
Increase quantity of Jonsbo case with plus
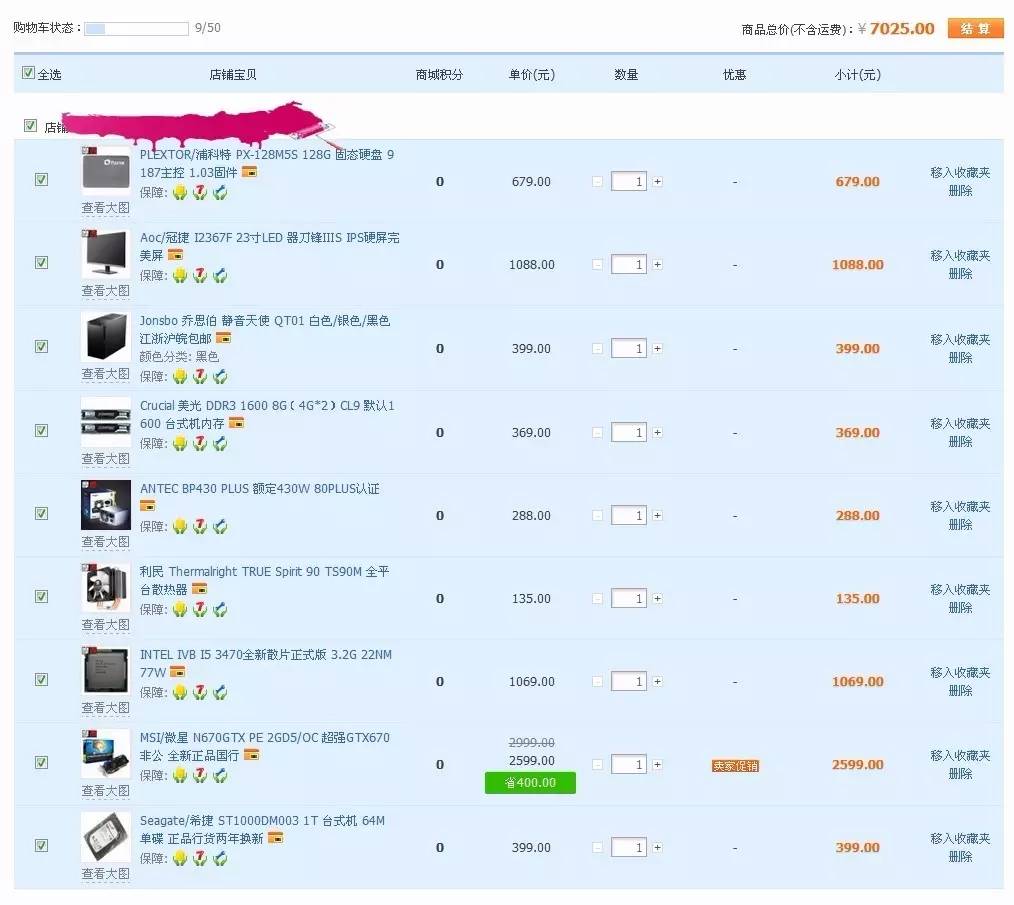(657, 349)
